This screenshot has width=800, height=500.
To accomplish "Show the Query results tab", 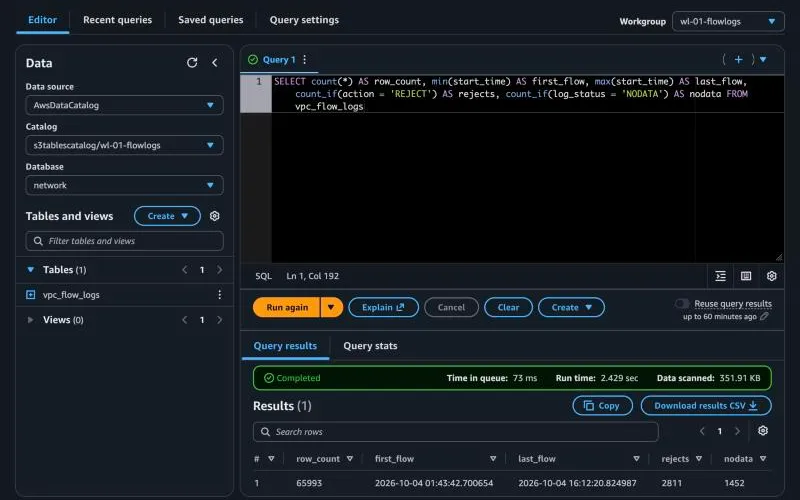I will point(285,346).
